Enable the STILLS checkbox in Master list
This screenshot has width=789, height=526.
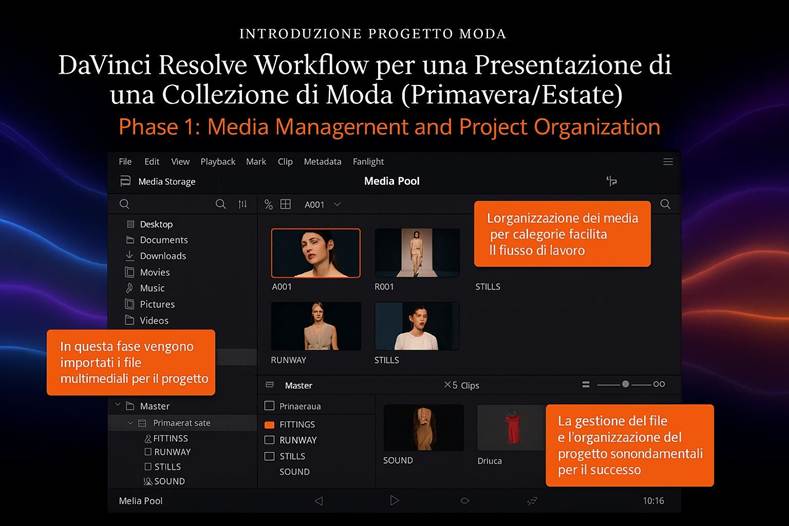click(x=269, y=456)
